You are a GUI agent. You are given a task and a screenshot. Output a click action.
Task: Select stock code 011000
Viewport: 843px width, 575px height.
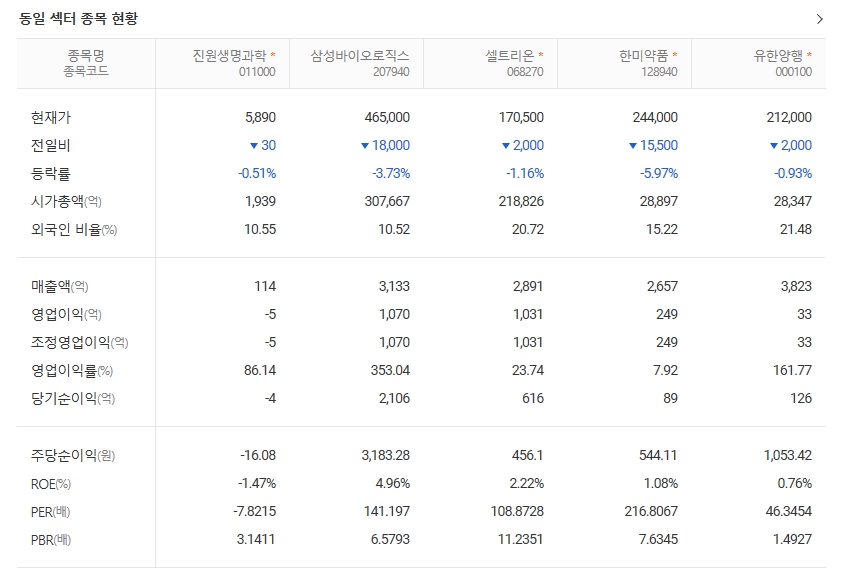tap(257, 72)
